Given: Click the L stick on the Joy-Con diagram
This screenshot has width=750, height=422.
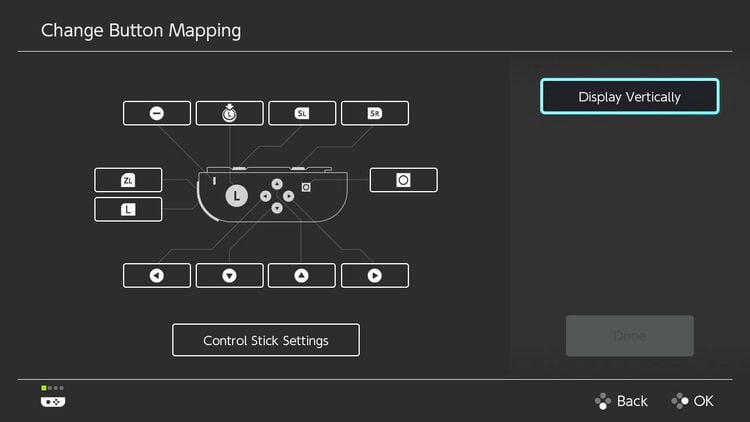Looking at the screenshot, I should (236, 196).
